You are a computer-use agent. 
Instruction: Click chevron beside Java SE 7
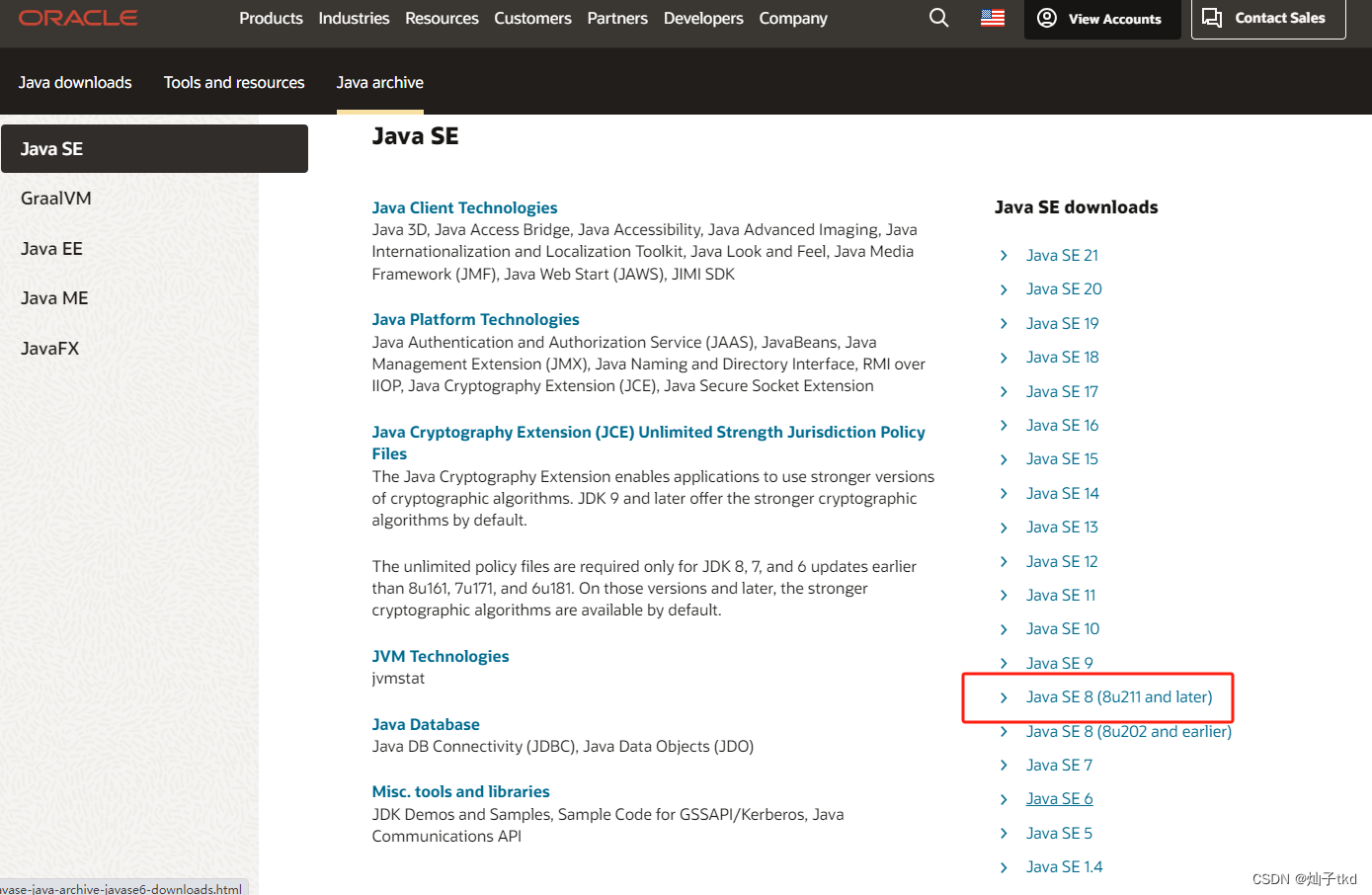pos(1004,766)
